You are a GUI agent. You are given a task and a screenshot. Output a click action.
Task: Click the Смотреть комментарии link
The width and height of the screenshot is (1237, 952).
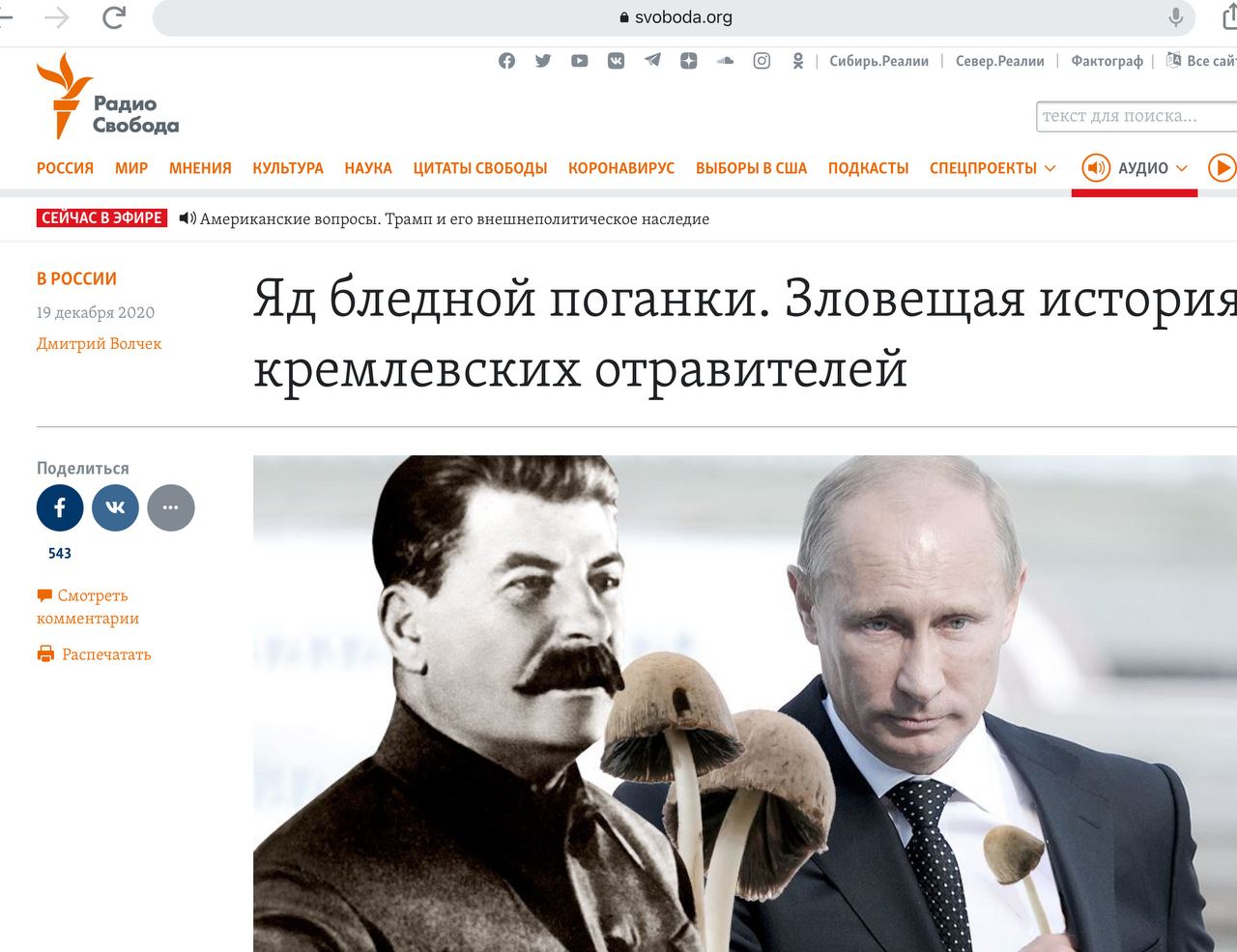(88, 607)
